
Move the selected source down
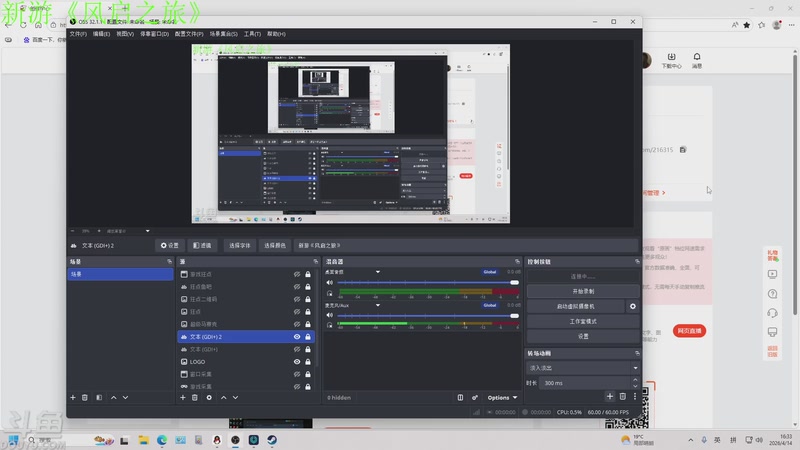tap(235, 397)
